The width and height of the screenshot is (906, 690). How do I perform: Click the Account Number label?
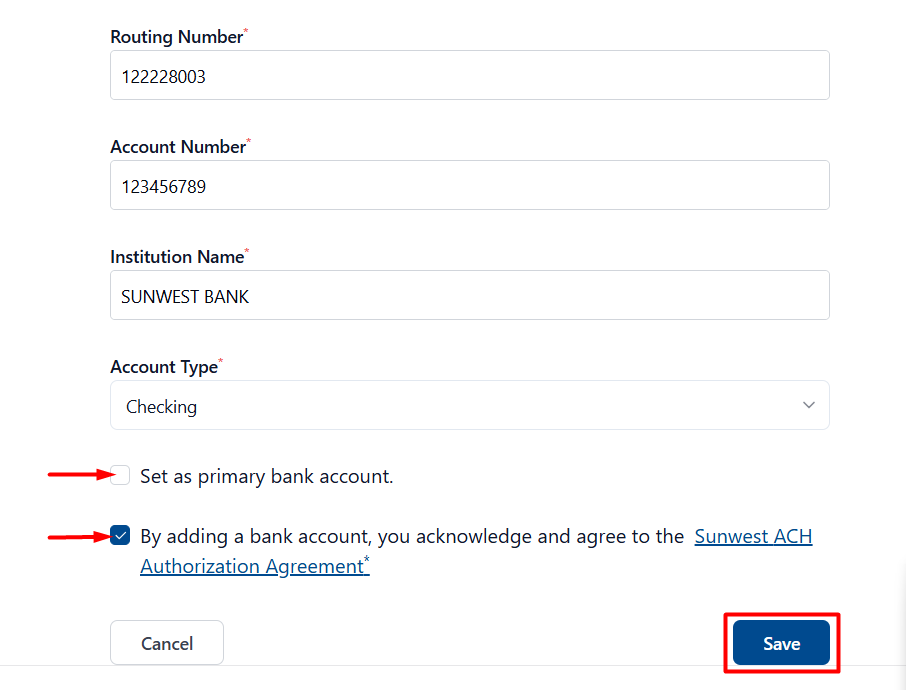coord(178,147)
